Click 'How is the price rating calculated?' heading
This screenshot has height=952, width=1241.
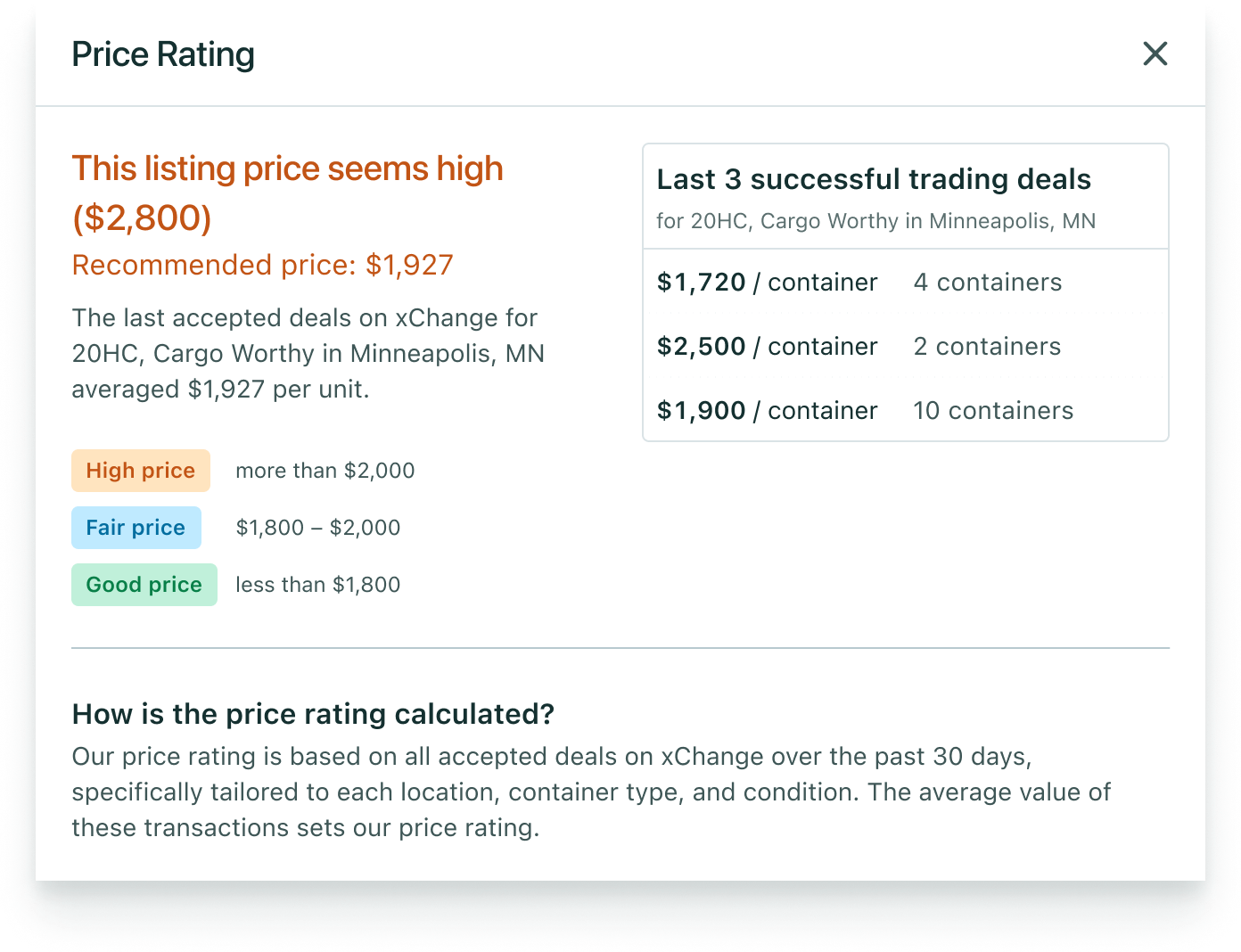pos(313,714)
